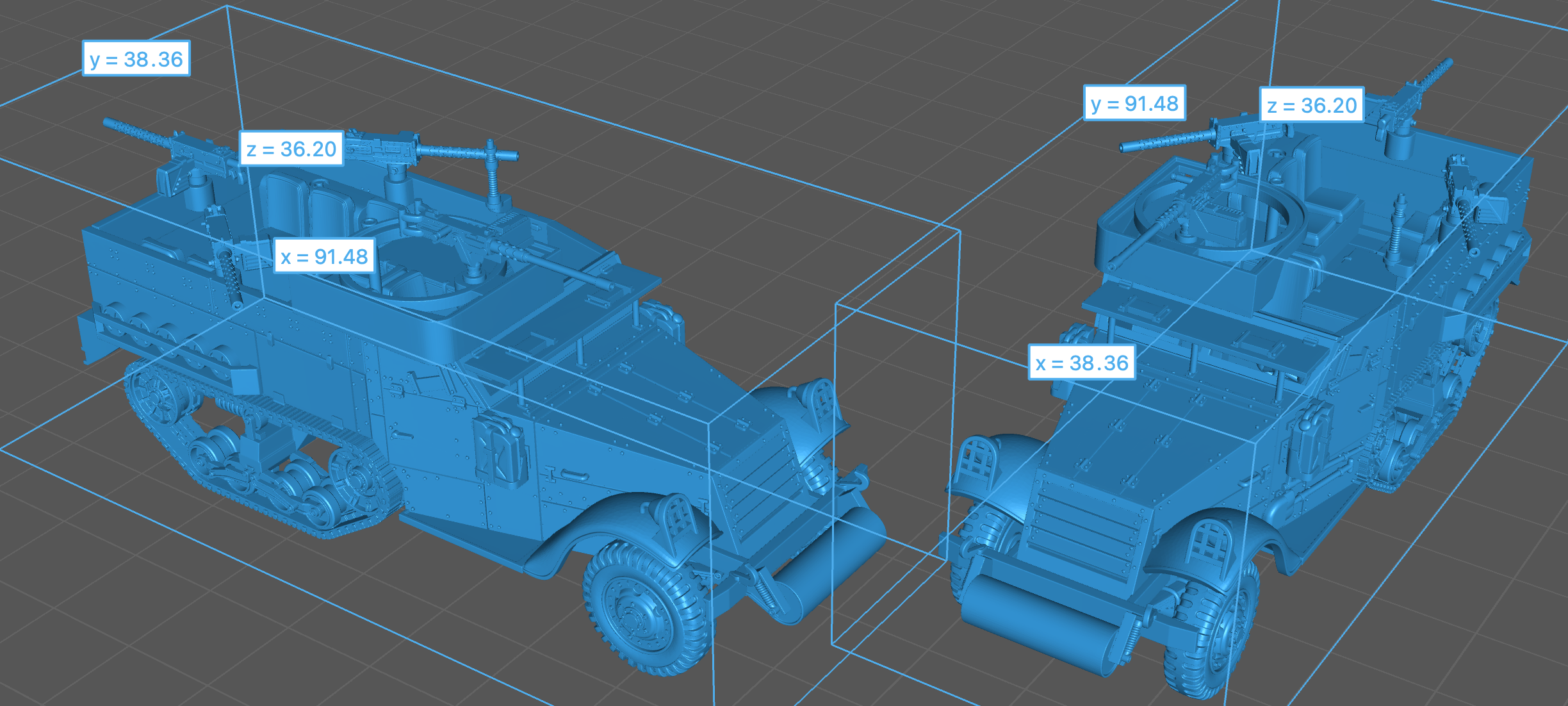The height and width of the screenshot is (706, 1568).
Task: Click the right model's y = 91.48 label
Action: click(x=1134, y=103)
